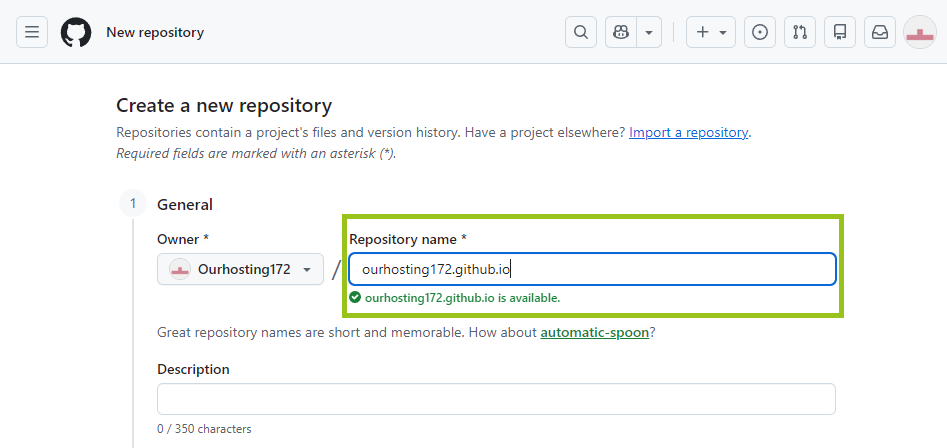
Task: Open the search magnifier button
Action: (581, 32)
